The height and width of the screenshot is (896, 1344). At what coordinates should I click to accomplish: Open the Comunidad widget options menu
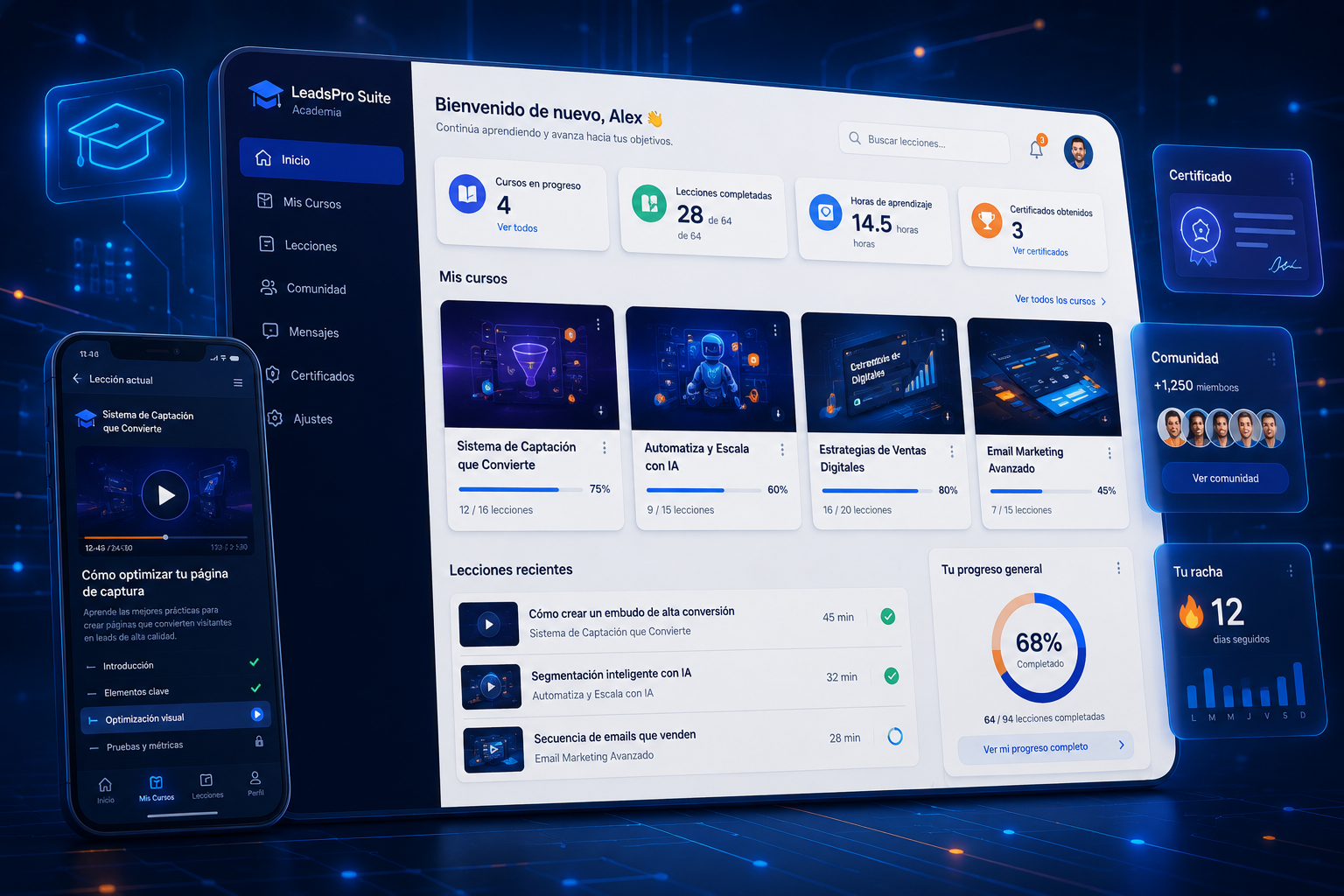tap(1272, 359)
